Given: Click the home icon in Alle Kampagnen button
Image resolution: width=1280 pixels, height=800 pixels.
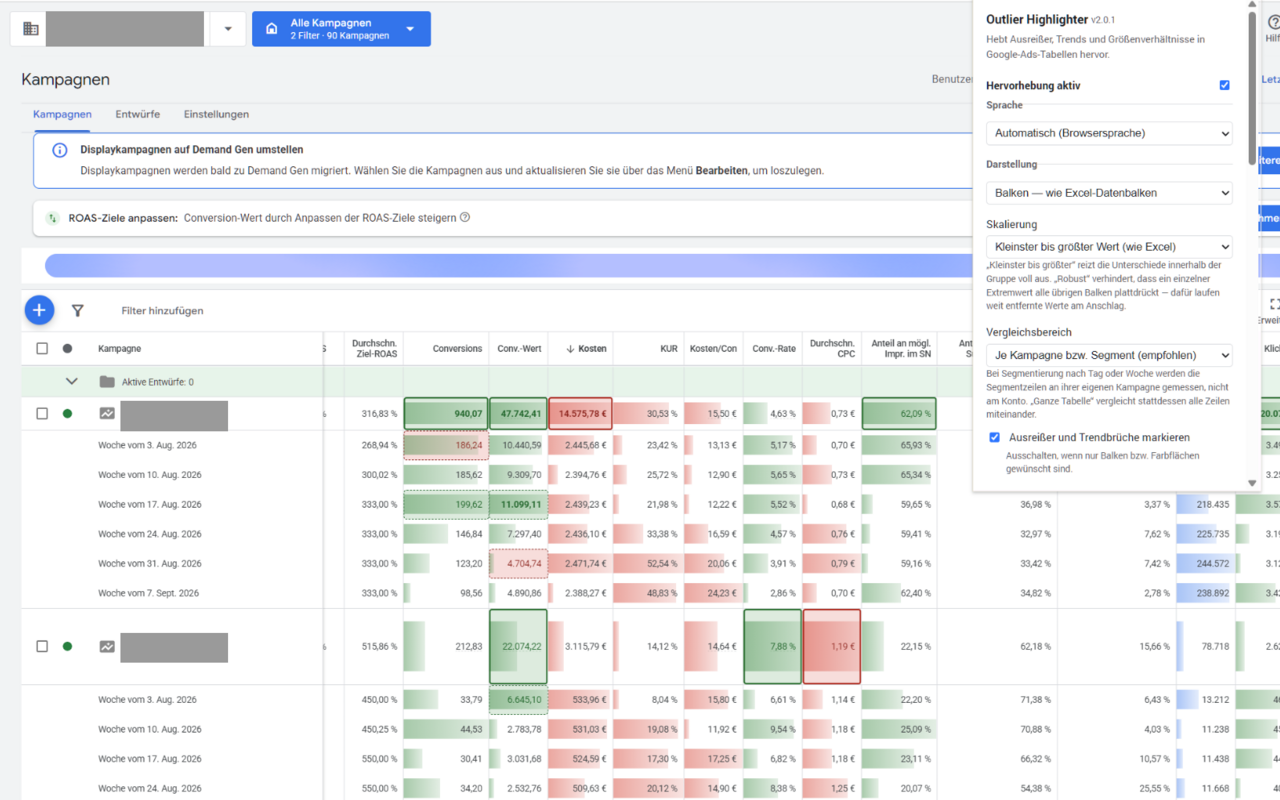Looking at the screenshot, I should pyautogui.click(x=271, y=29).
